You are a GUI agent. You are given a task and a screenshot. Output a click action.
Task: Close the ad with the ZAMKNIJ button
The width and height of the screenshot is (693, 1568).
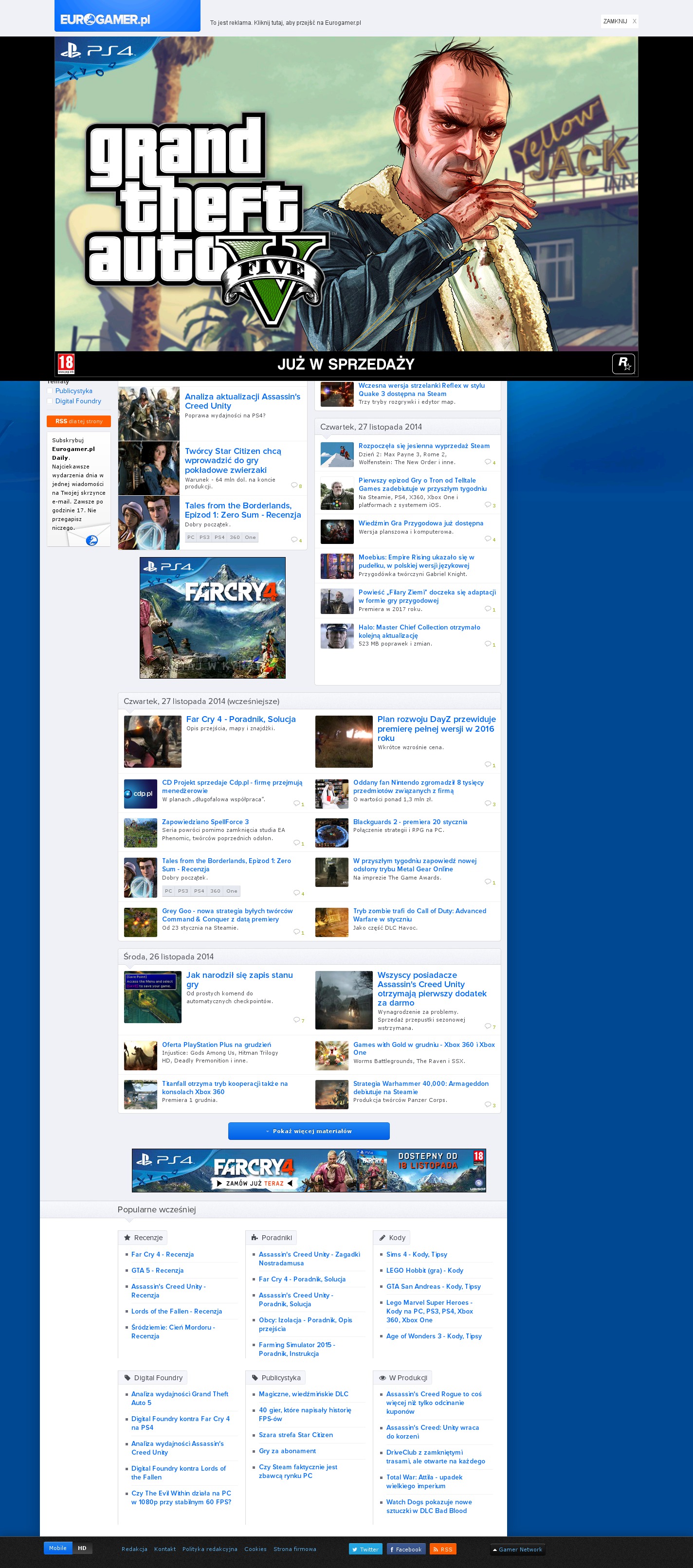point(619,21)
